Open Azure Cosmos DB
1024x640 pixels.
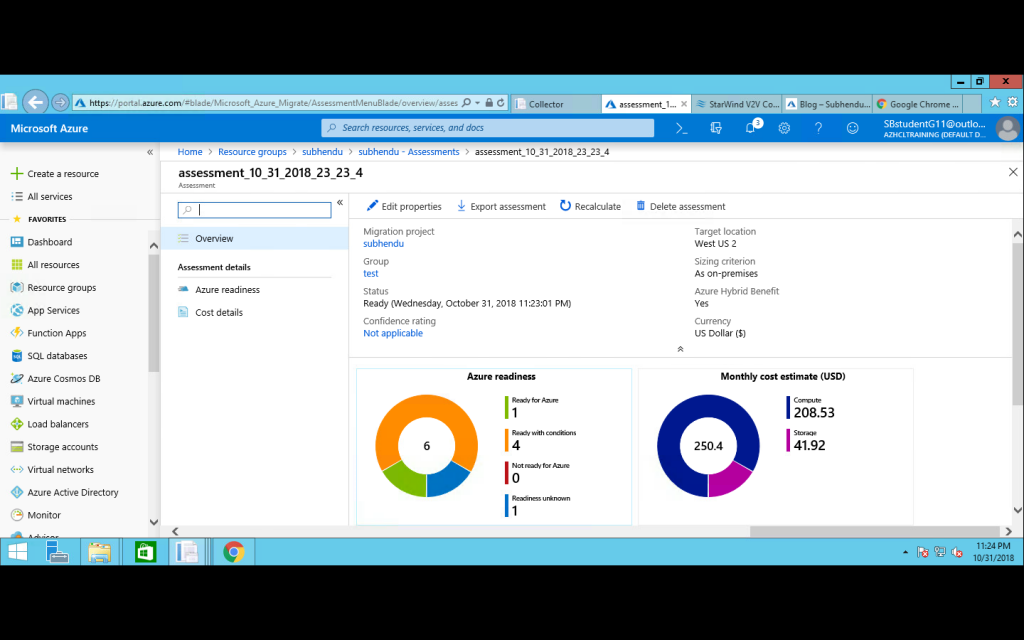point(56,379)
